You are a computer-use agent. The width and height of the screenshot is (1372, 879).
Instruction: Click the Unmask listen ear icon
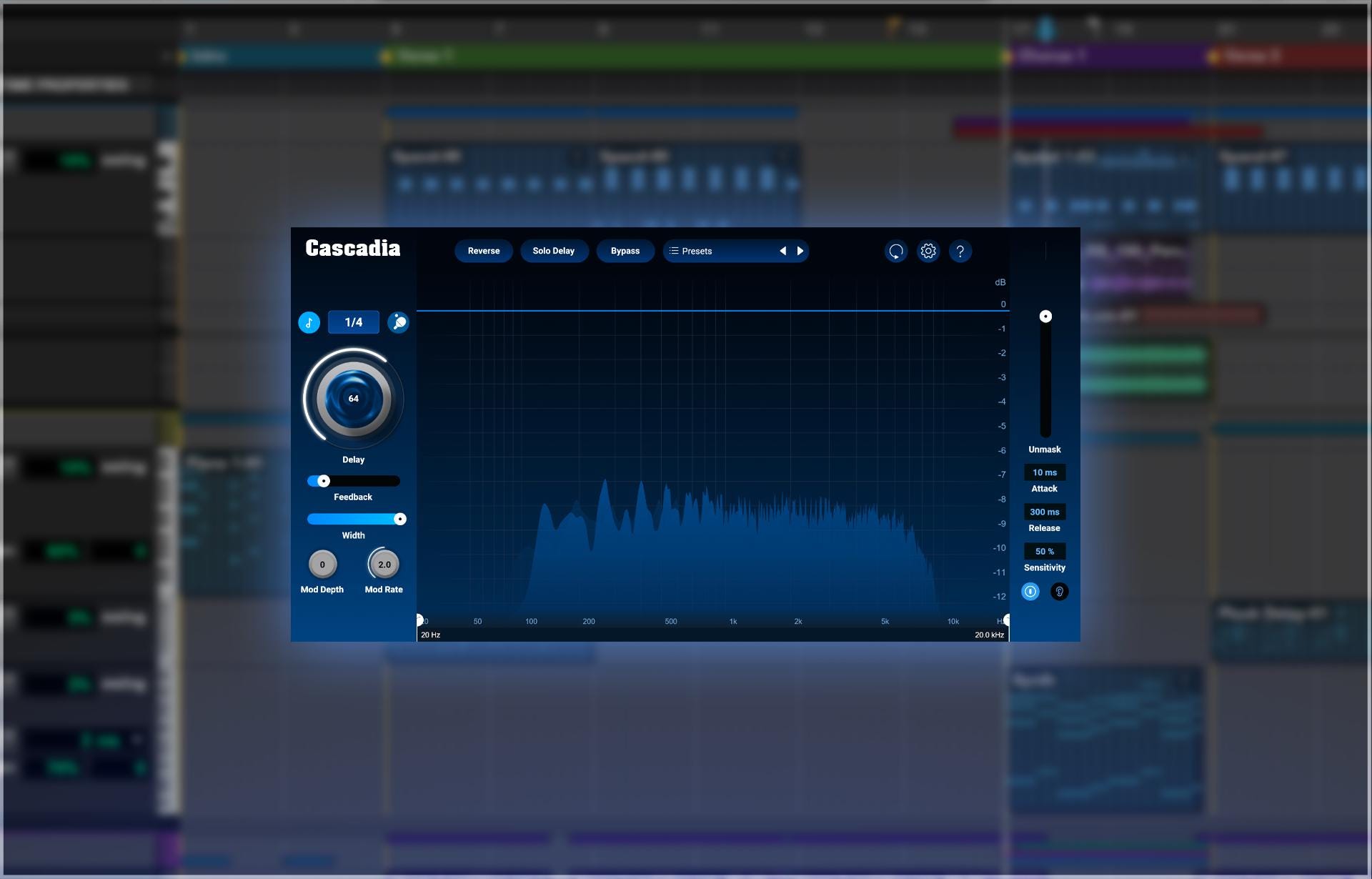[x=1060, y=591]
